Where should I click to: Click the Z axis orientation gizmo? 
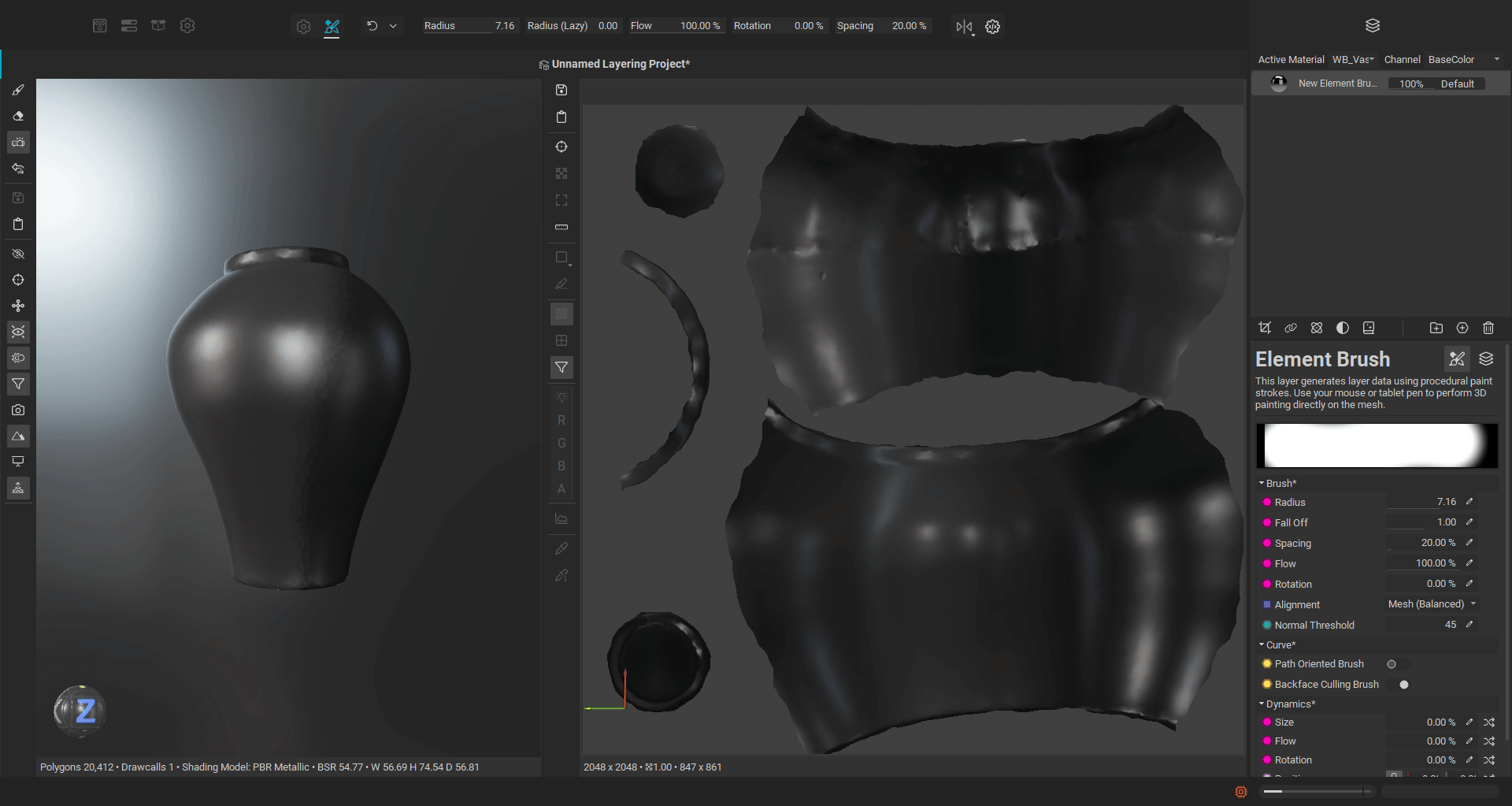tap(80, 711)
